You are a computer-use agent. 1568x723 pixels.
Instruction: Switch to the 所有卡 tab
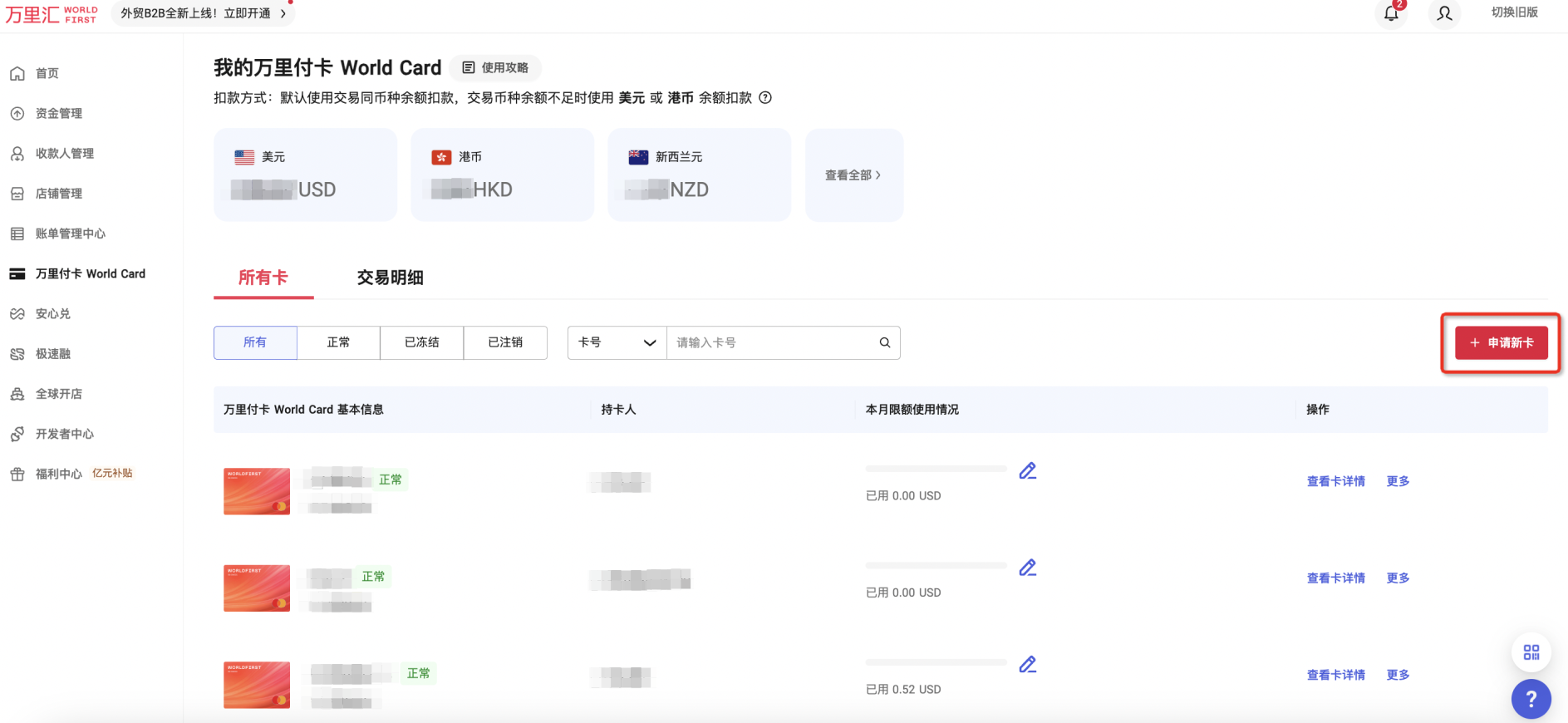tap(263, 278)
